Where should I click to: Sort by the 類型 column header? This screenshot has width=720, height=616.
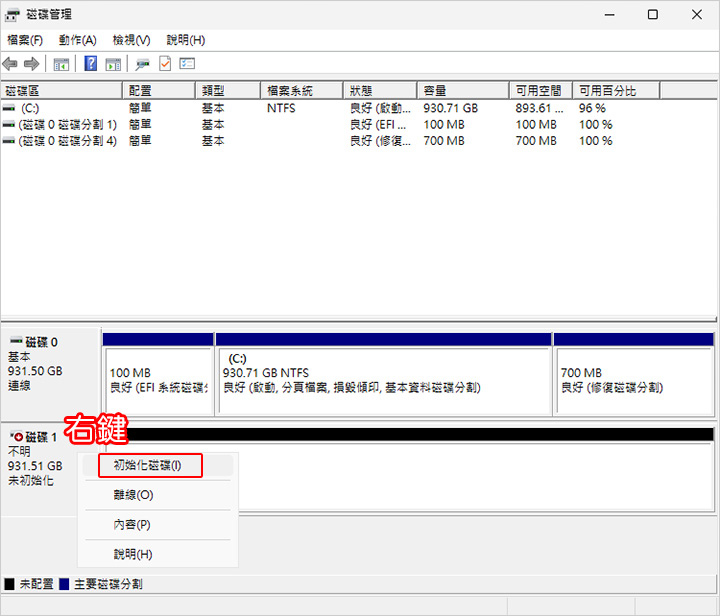[x=228, y=90]
